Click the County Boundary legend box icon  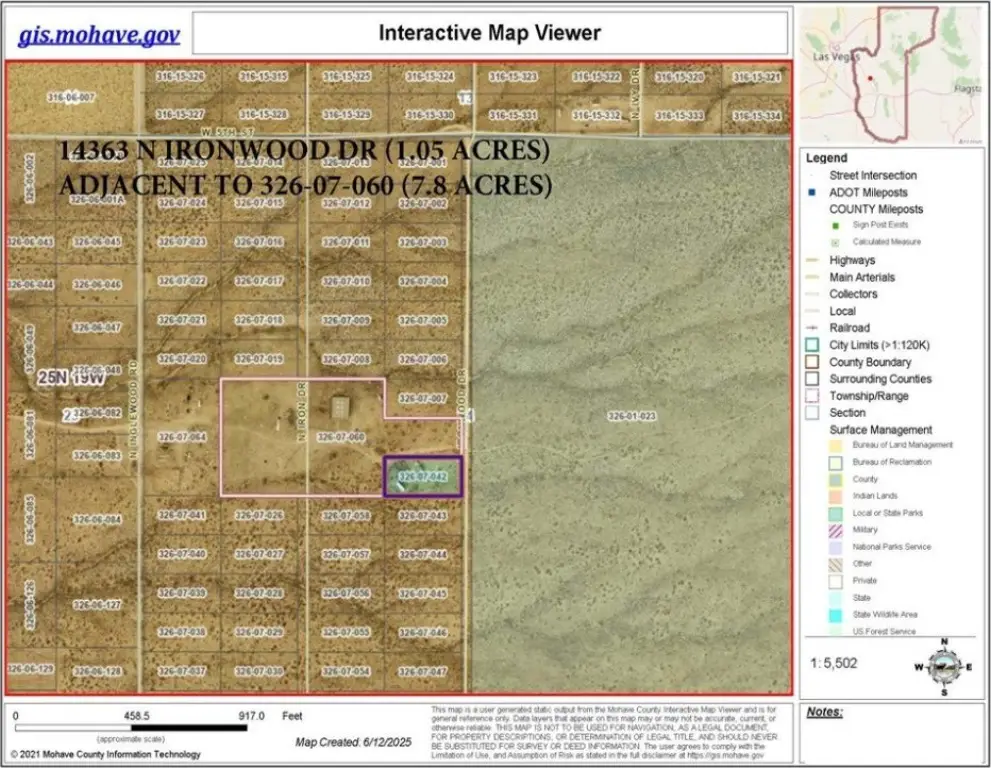813,362
